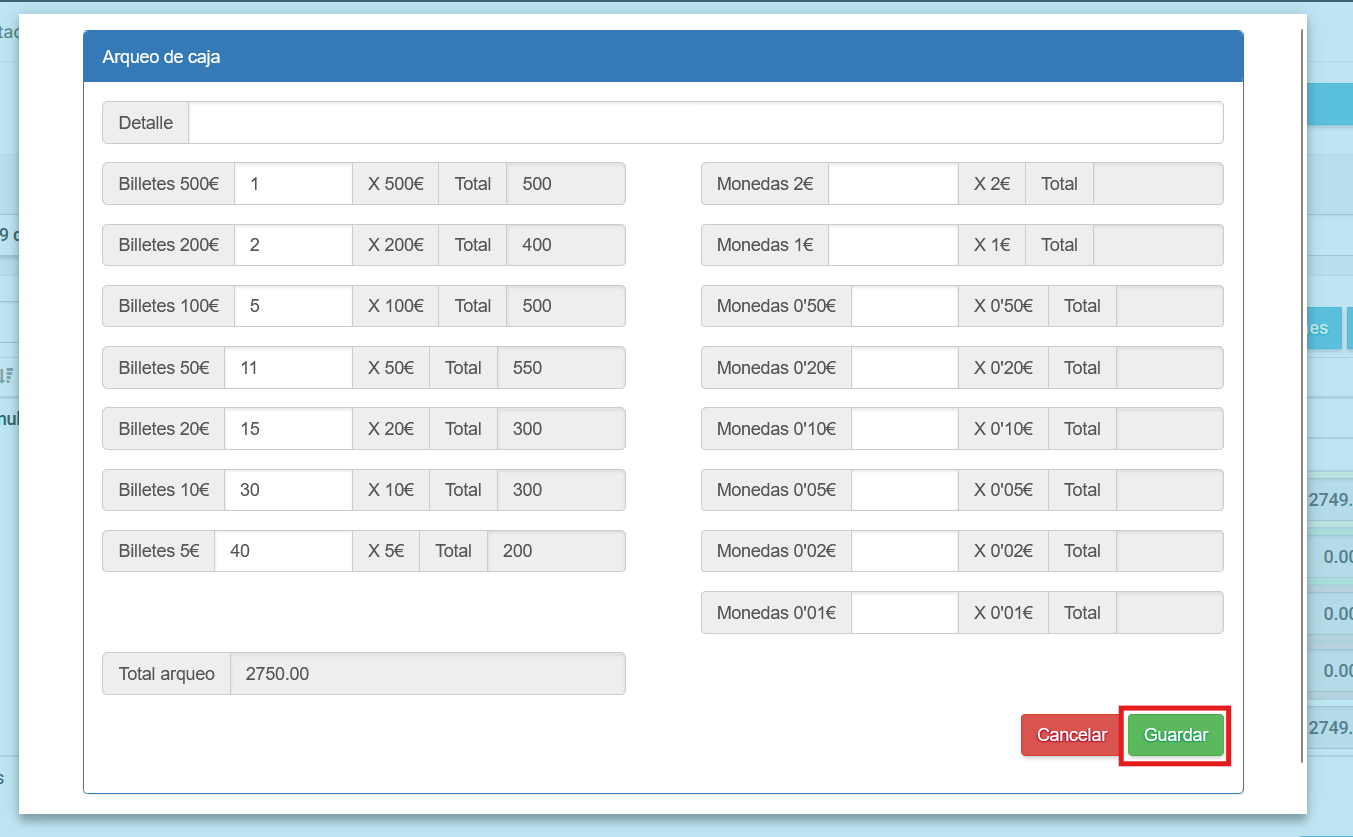Click the Monedas 0'20€ quantity input
The height and width of the screenshot is (837, 1353).
(x=904, y=368)
